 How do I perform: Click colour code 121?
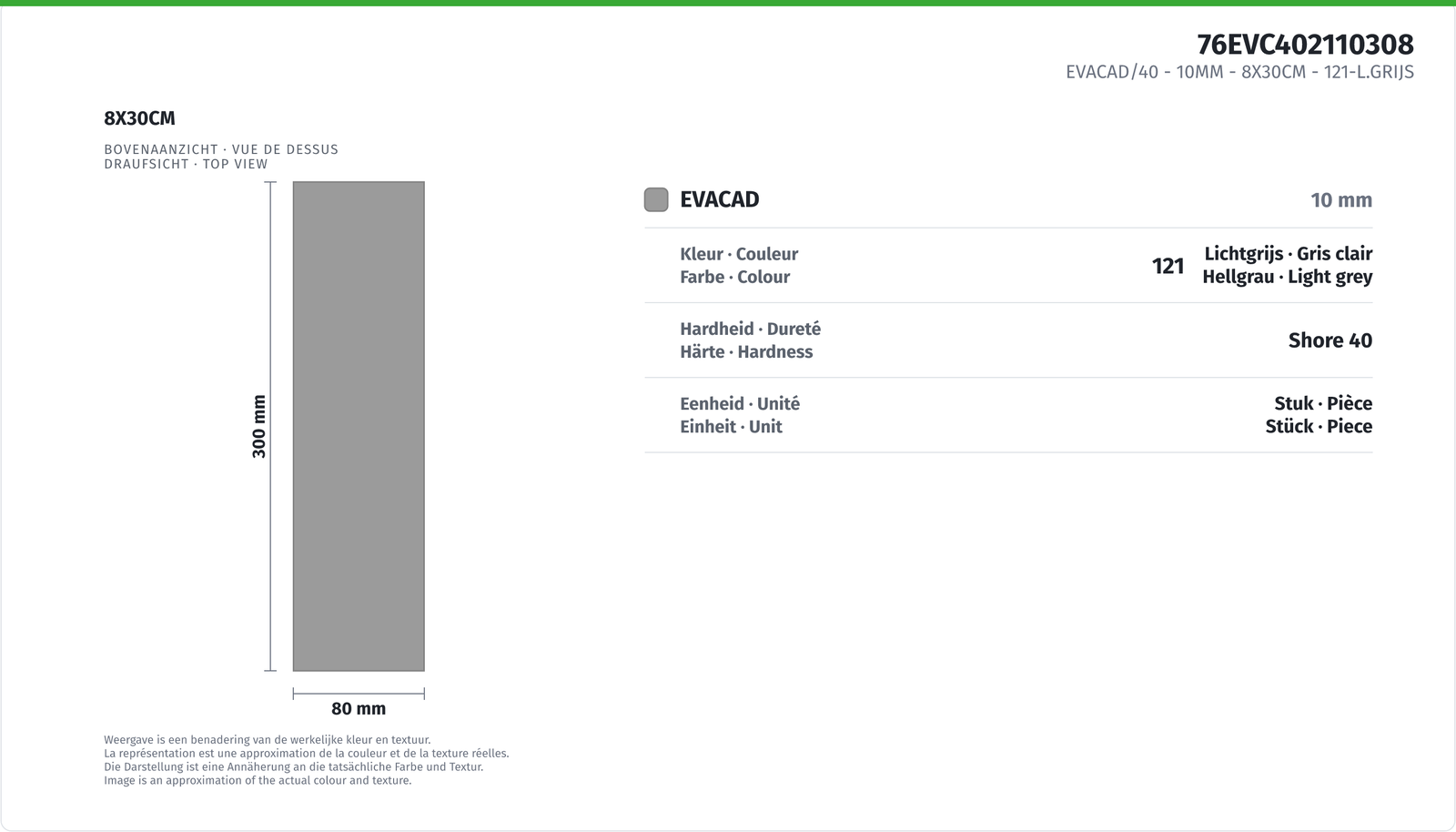point(1168,266)
